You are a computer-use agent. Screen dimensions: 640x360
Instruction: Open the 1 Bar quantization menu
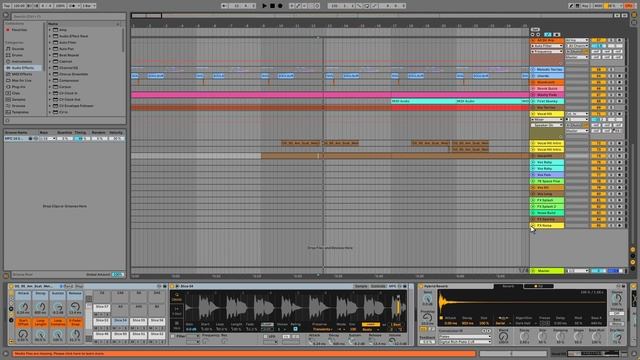click(x=89, y=6)
